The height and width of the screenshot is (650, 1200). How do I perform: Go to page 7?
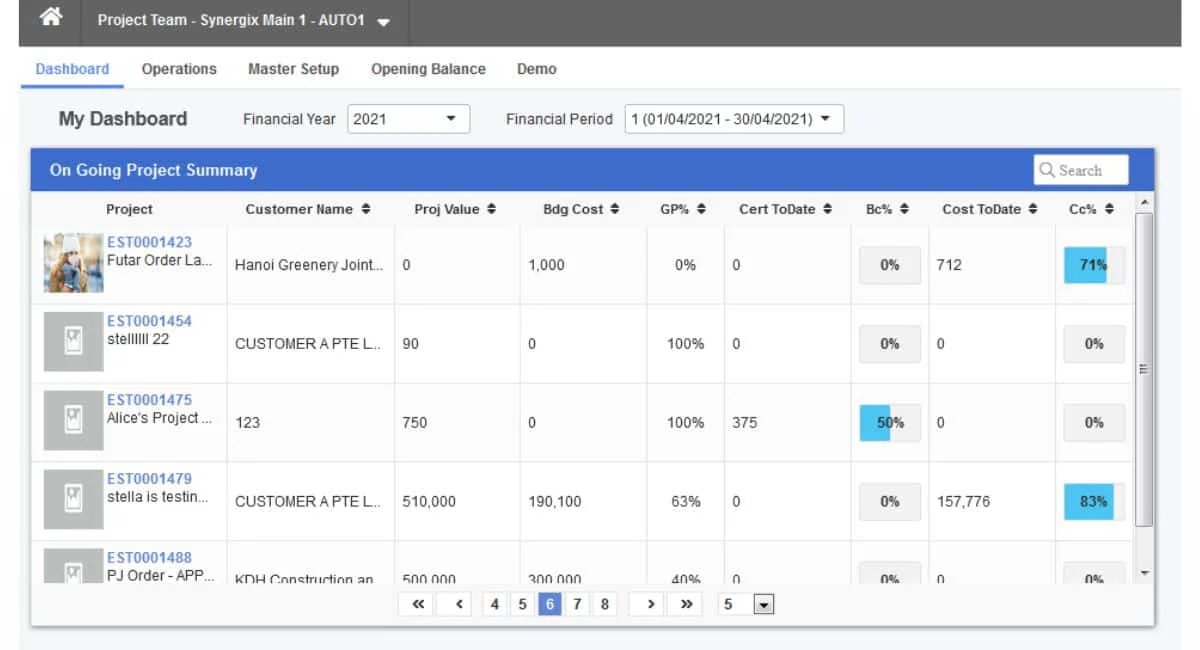pos(577,604)
